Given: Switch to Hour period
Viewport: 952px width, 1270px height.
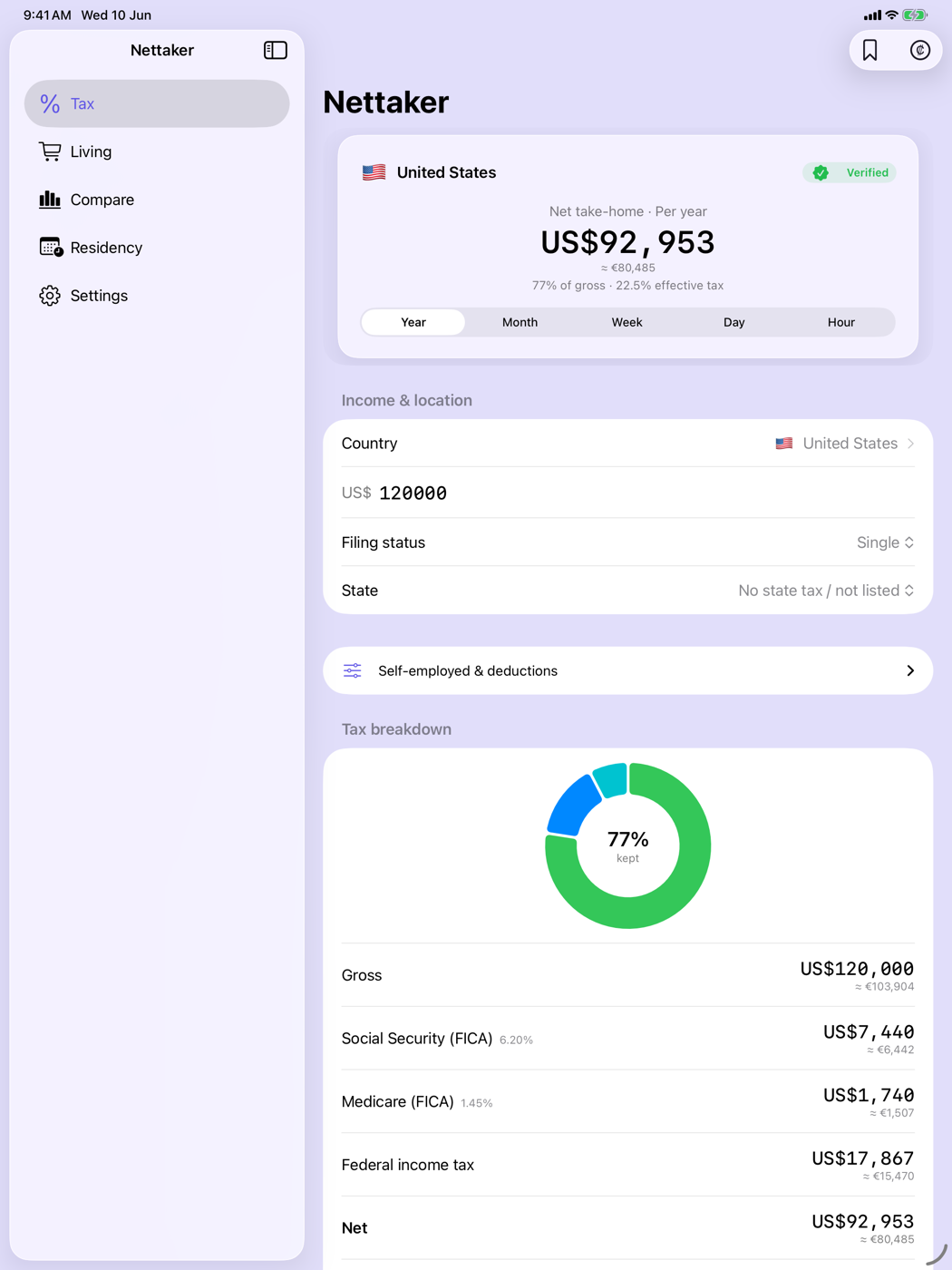Looking at the screenshot, I should 841,322.
